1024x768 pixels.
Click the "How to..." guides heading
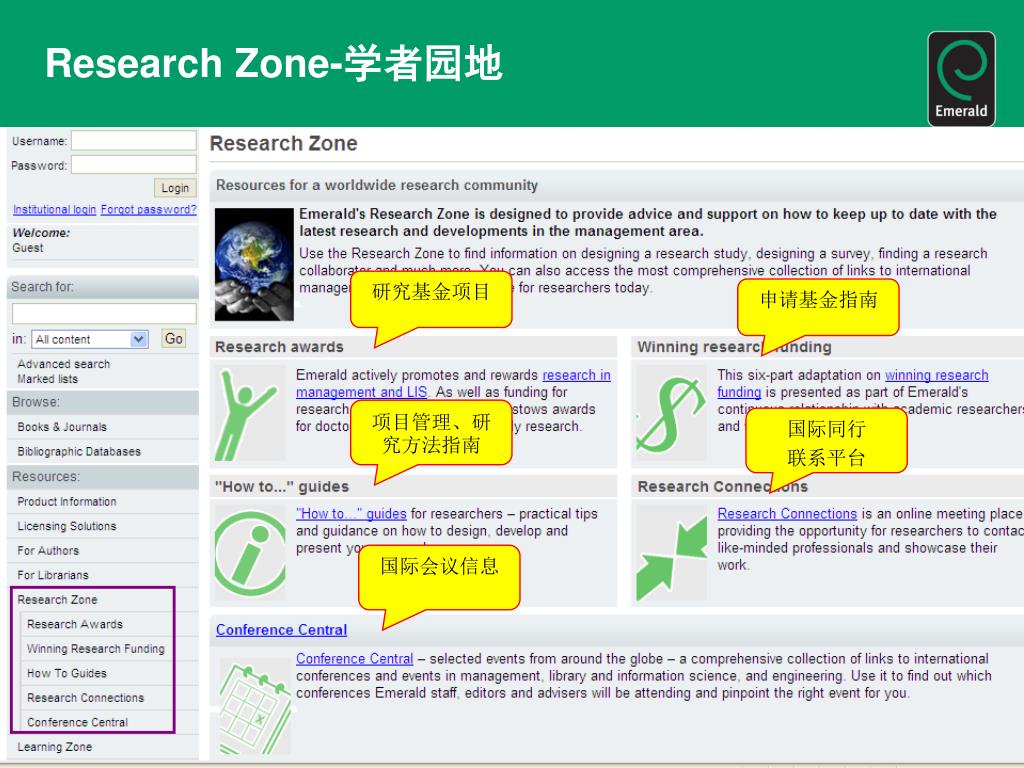pos(281,487)
